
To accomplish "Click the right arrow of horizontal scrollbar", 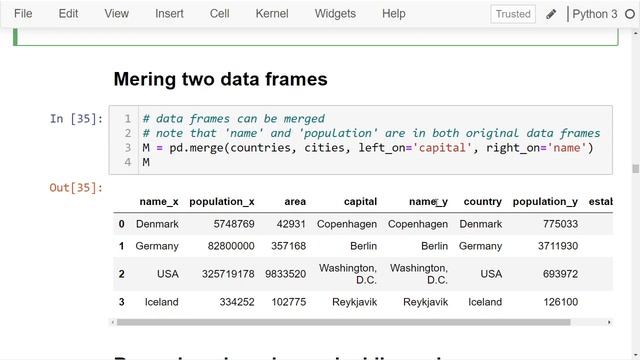I will click(609, 322).
